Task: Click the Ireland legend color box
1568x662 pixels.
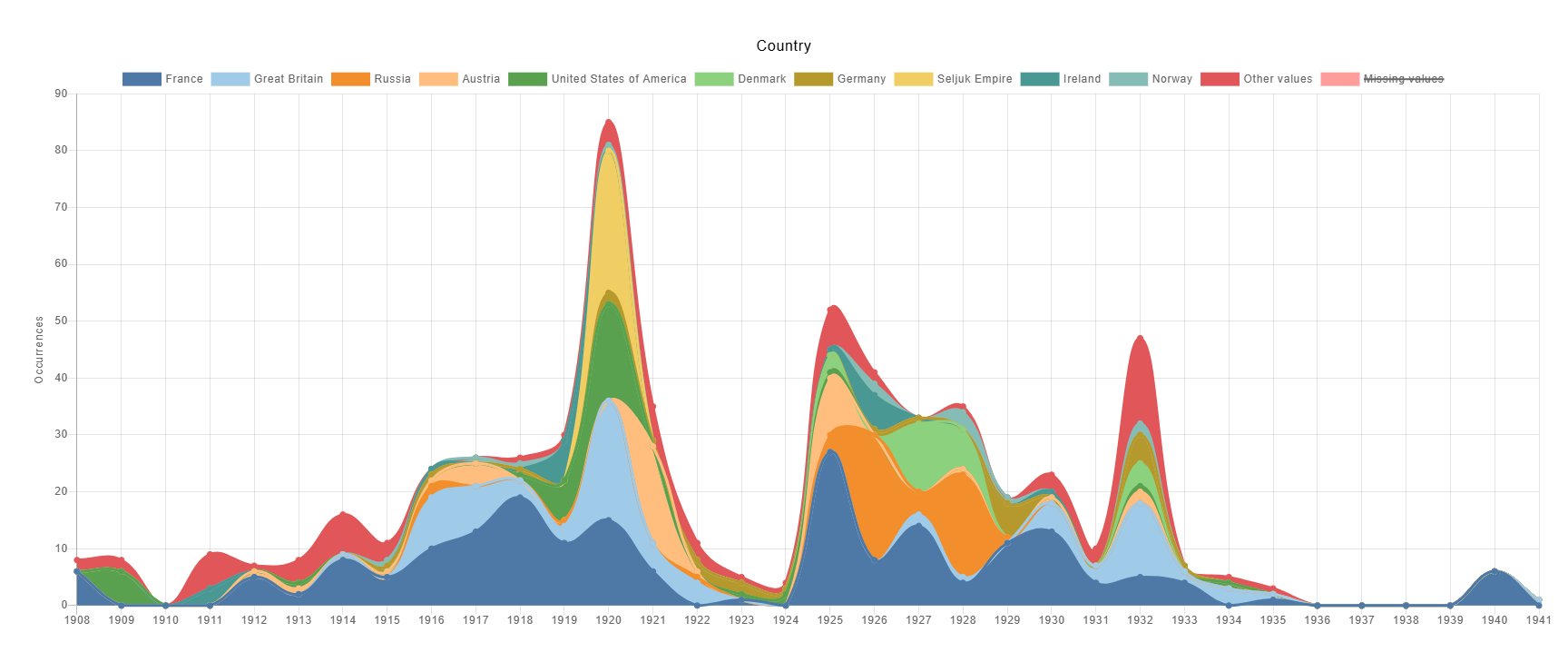Action: (1039, 79)
